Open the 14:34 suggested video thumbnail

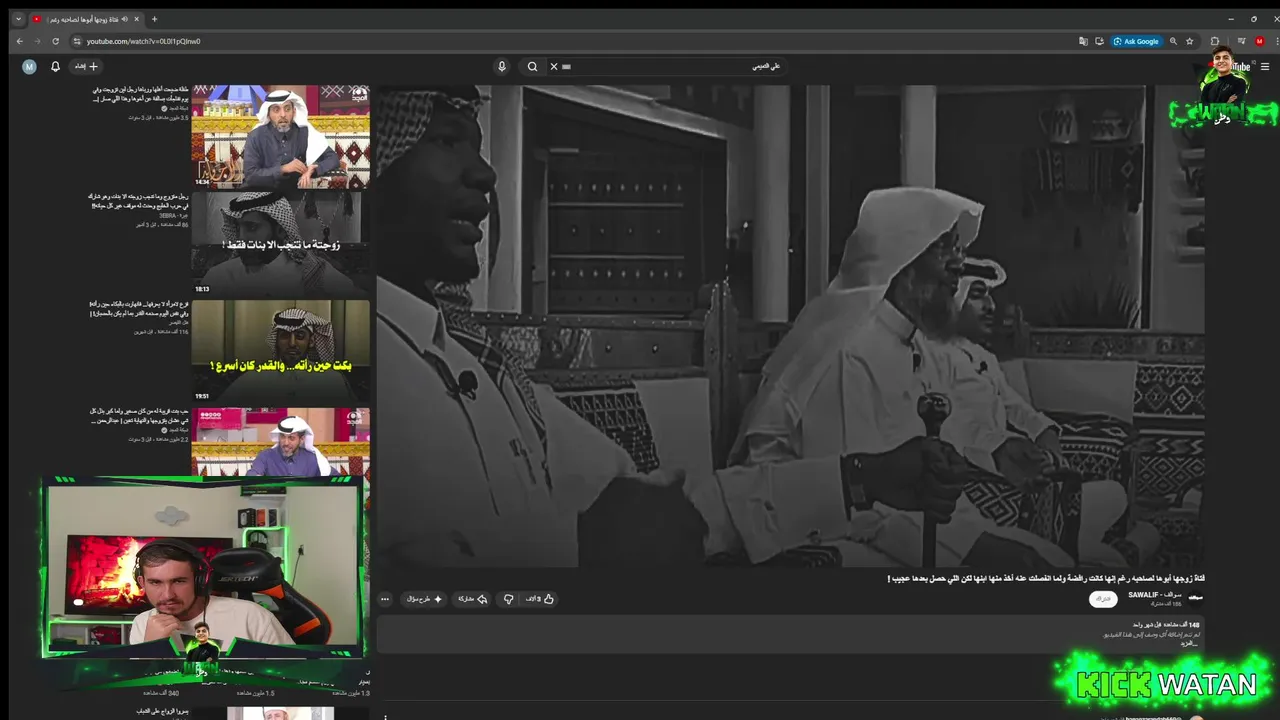coord(280,136)
